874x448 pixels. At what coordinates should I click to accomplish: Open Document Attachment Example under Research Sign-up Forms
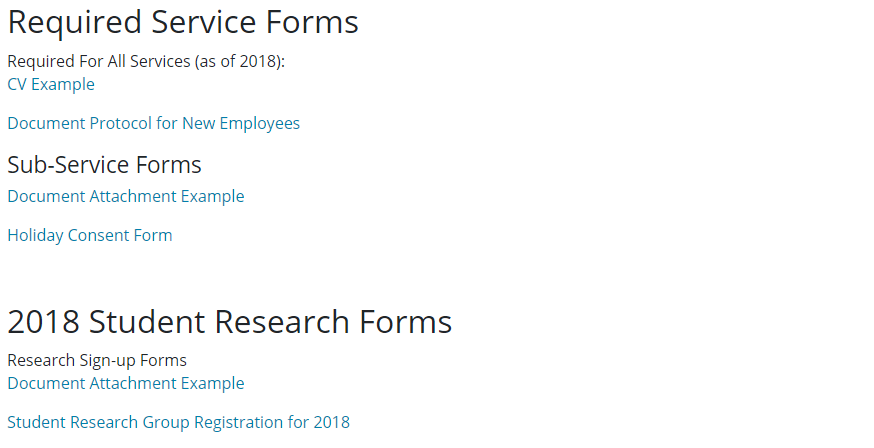point(125,384)
